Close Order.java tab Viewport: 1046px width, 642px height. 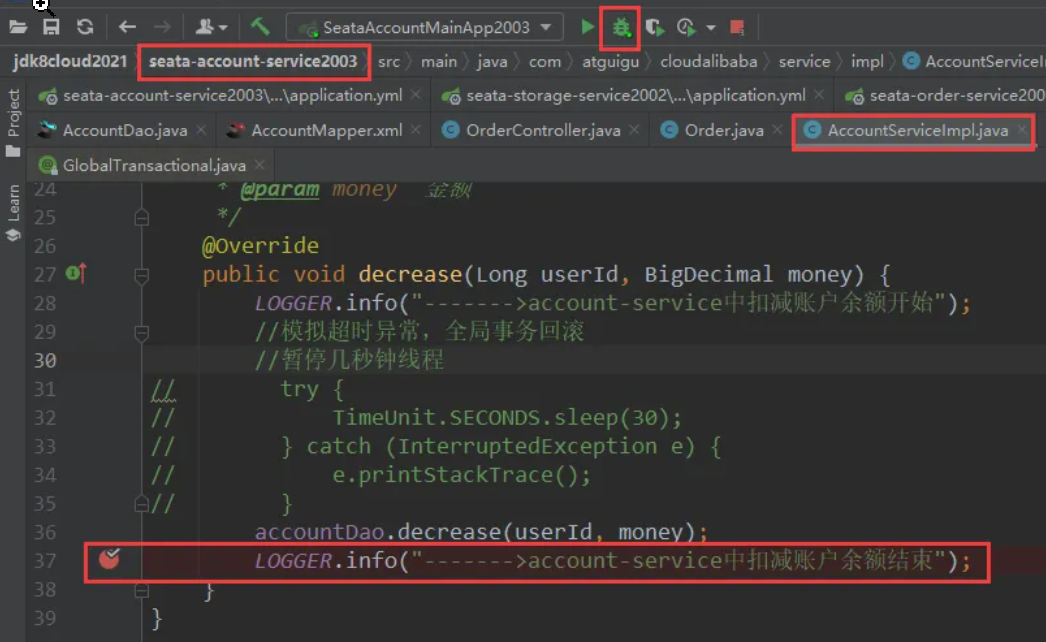tap(777, 129)
